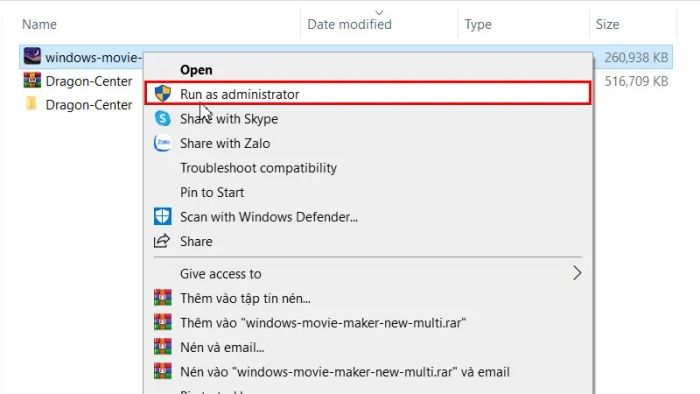Select the windows-movie file icon
The image size is (700, 394).
[32, 57]
